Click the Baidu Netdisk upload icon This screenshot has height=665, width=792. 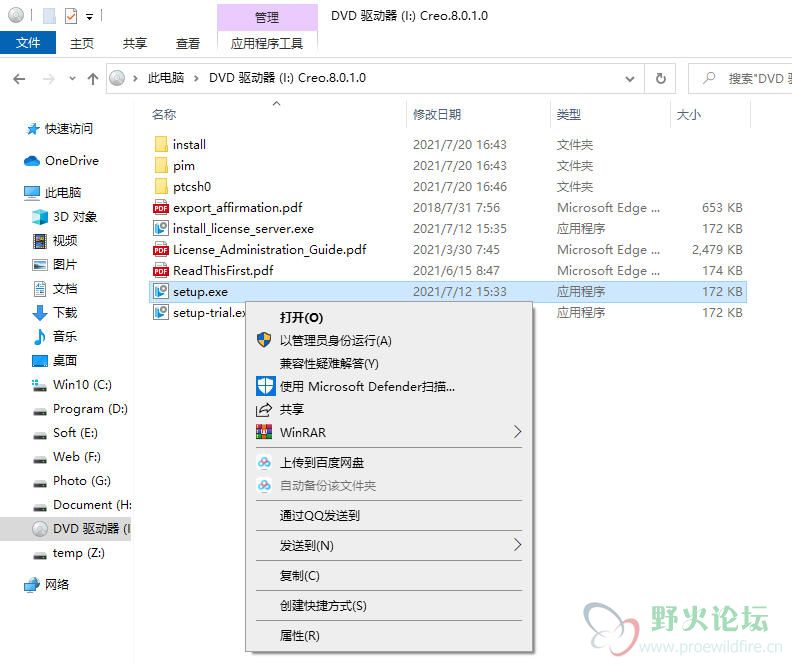tap(264, 462)
